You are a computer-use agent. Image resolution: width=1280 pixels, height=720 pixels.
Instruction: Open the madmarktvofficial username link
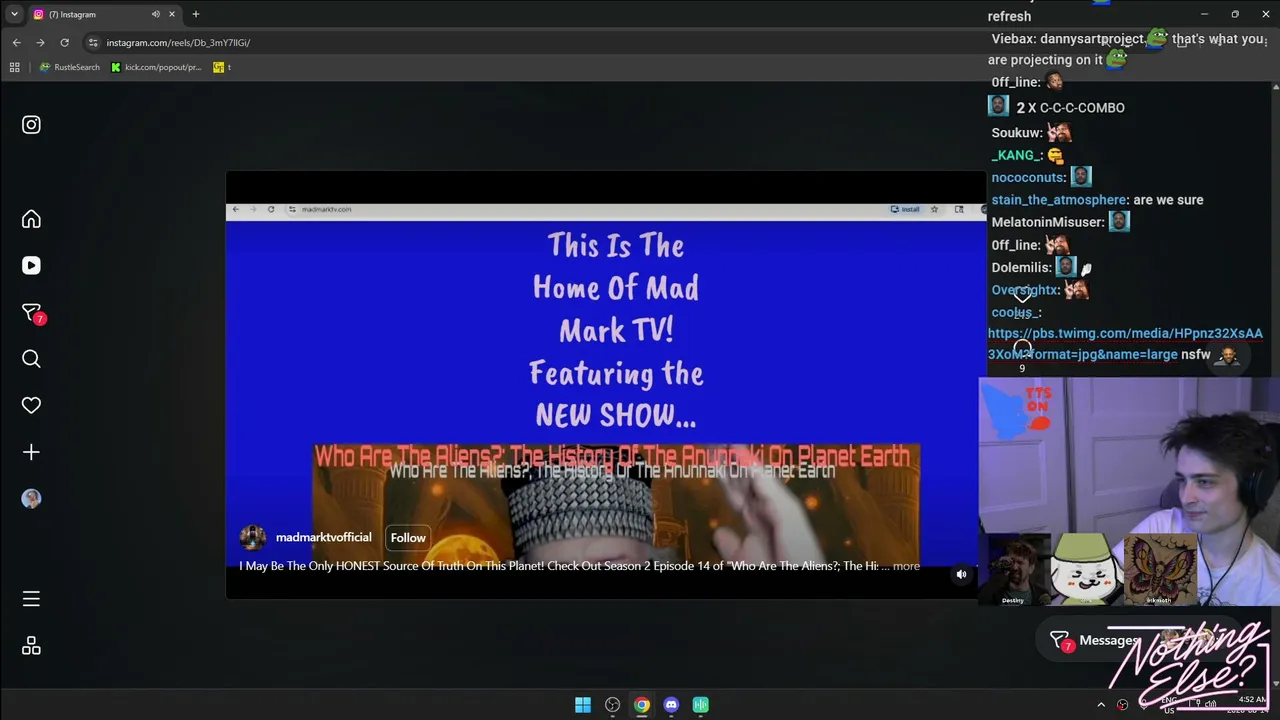[323, 538]
